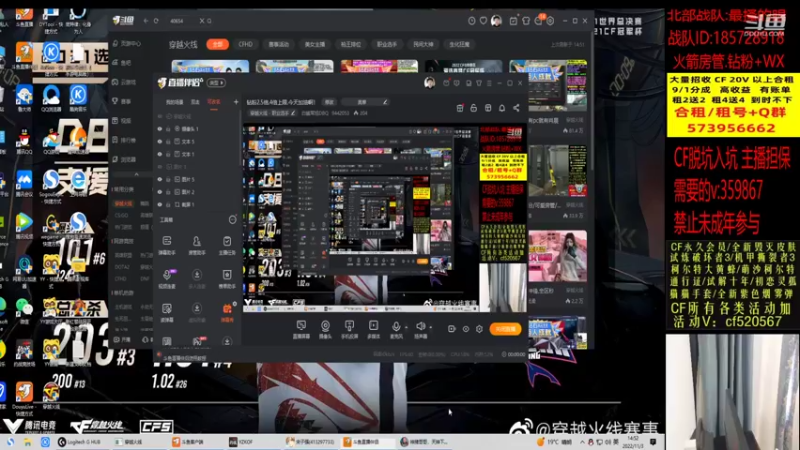This screenshot has height=450, width=800.
Task: Collapse the Douyu sidebar section chevron
Action: pos(136,174)
